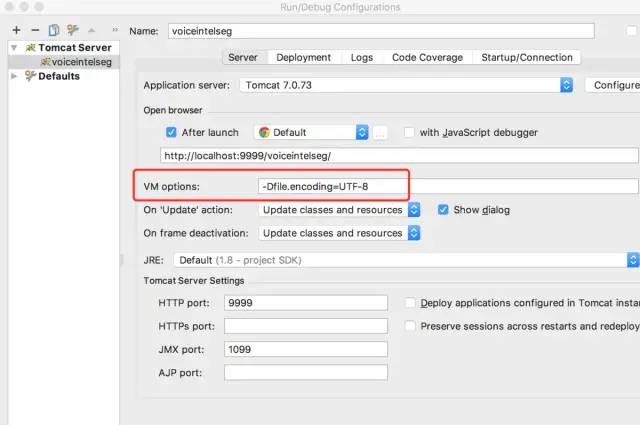
Task: Open the JRE dropdown arrow
Action: pos(633,260)
